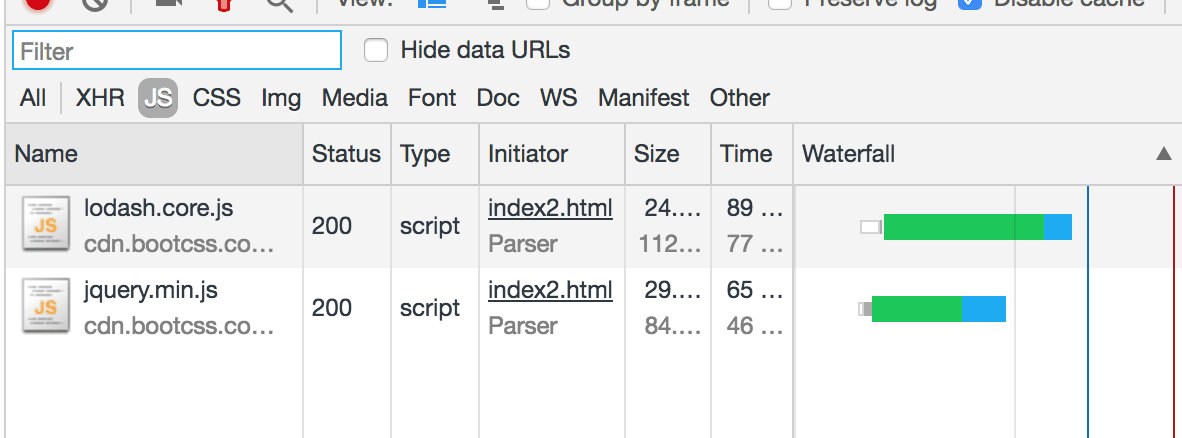Click the lodash.core.js waterfall timing bar
Image resolution: width=1182 pixels, height=438 pixels.
click(965, 227)
